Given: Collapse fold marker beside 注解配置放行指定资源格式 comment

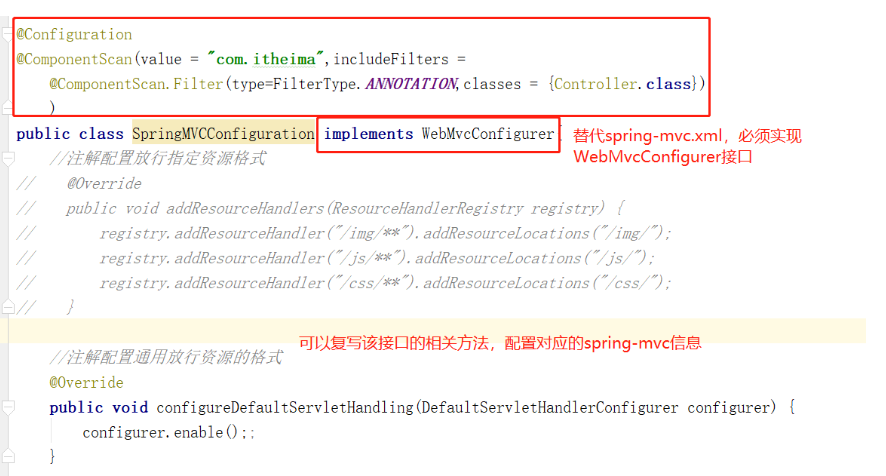Looking at the screenshot, I should pyautogui.click(x=7, y=159).
